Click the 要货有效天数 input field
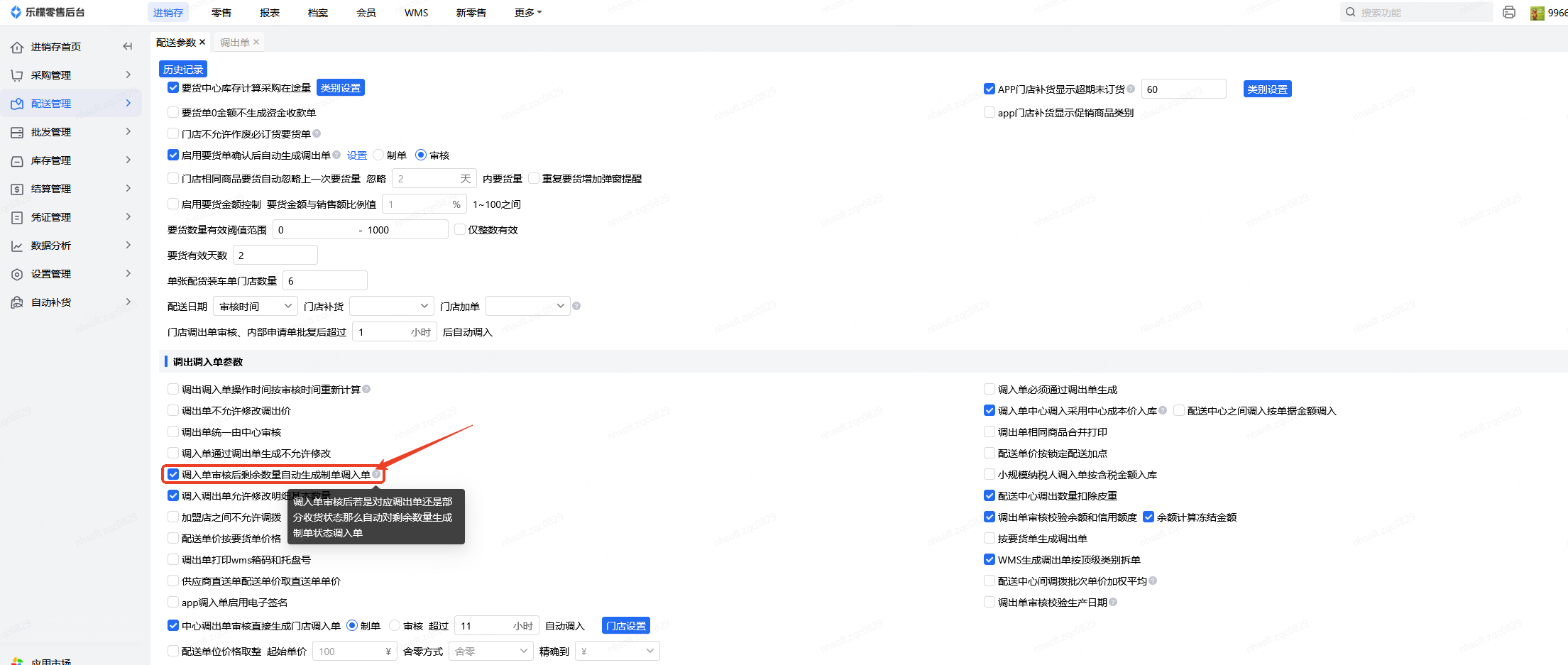Viewport: 1568px width, 665px height. (x=275, y=255)
